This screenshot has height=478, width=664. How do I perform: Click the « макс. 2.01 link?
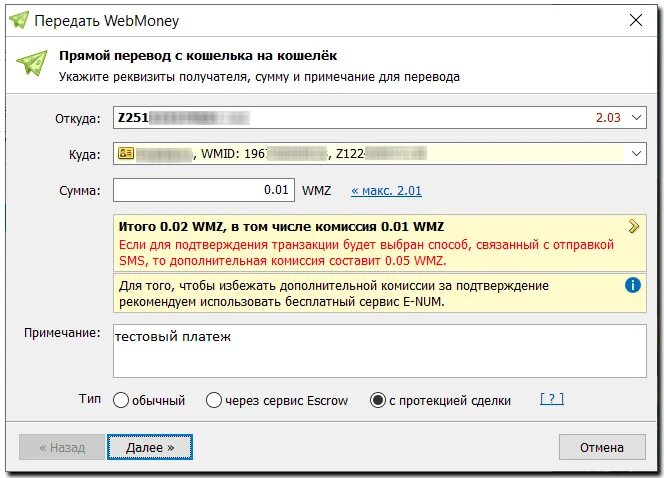coord(386,191)
